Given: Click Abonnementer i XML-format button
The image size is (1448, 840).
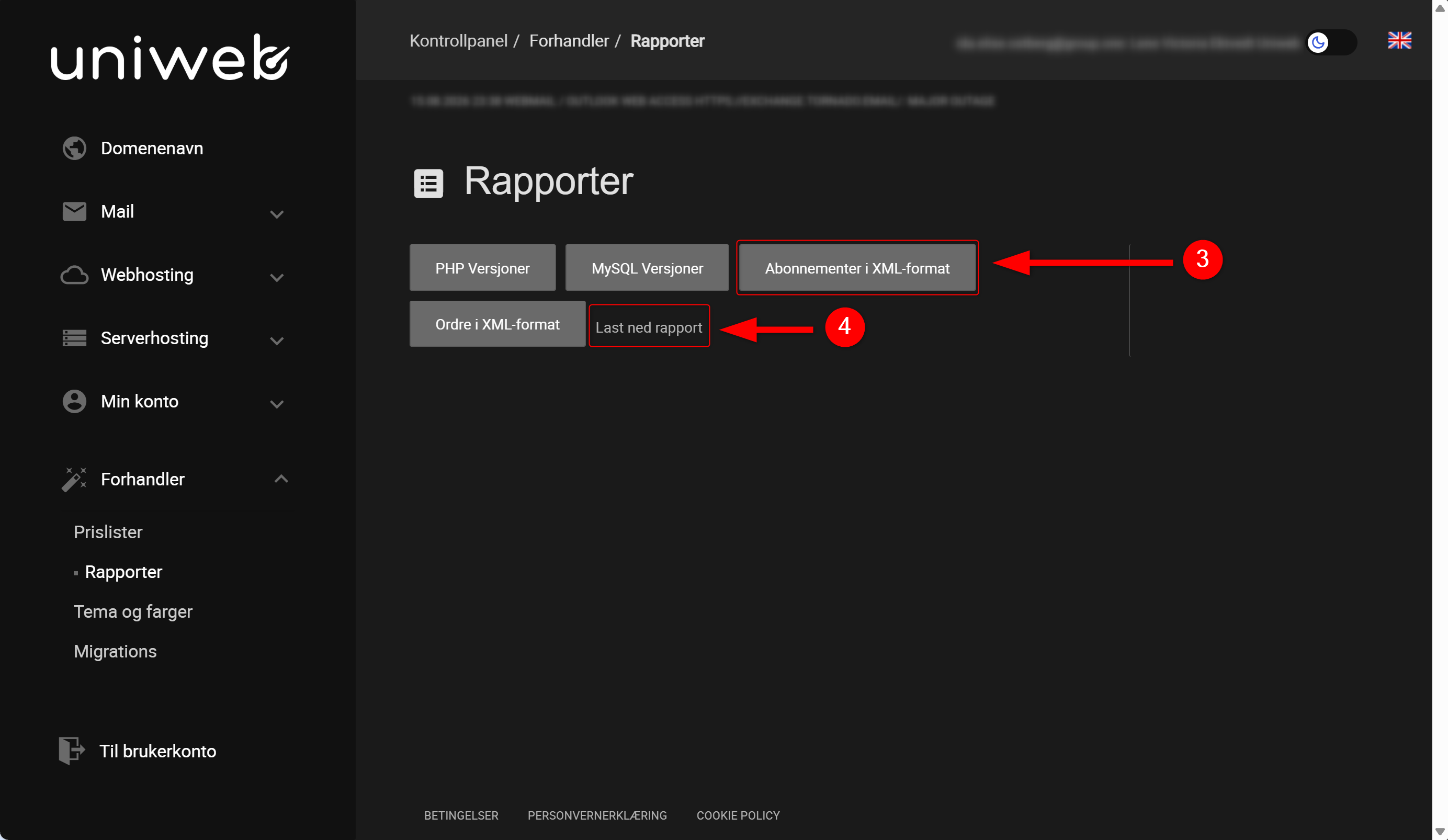Looking at the screenshot, I should pos(857,268).
